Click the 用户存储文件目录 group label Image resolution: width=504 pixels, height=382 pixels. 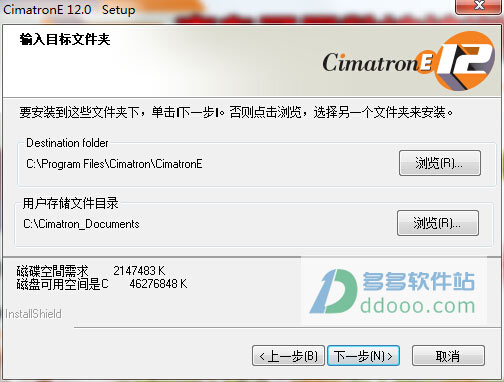(70, 203)
